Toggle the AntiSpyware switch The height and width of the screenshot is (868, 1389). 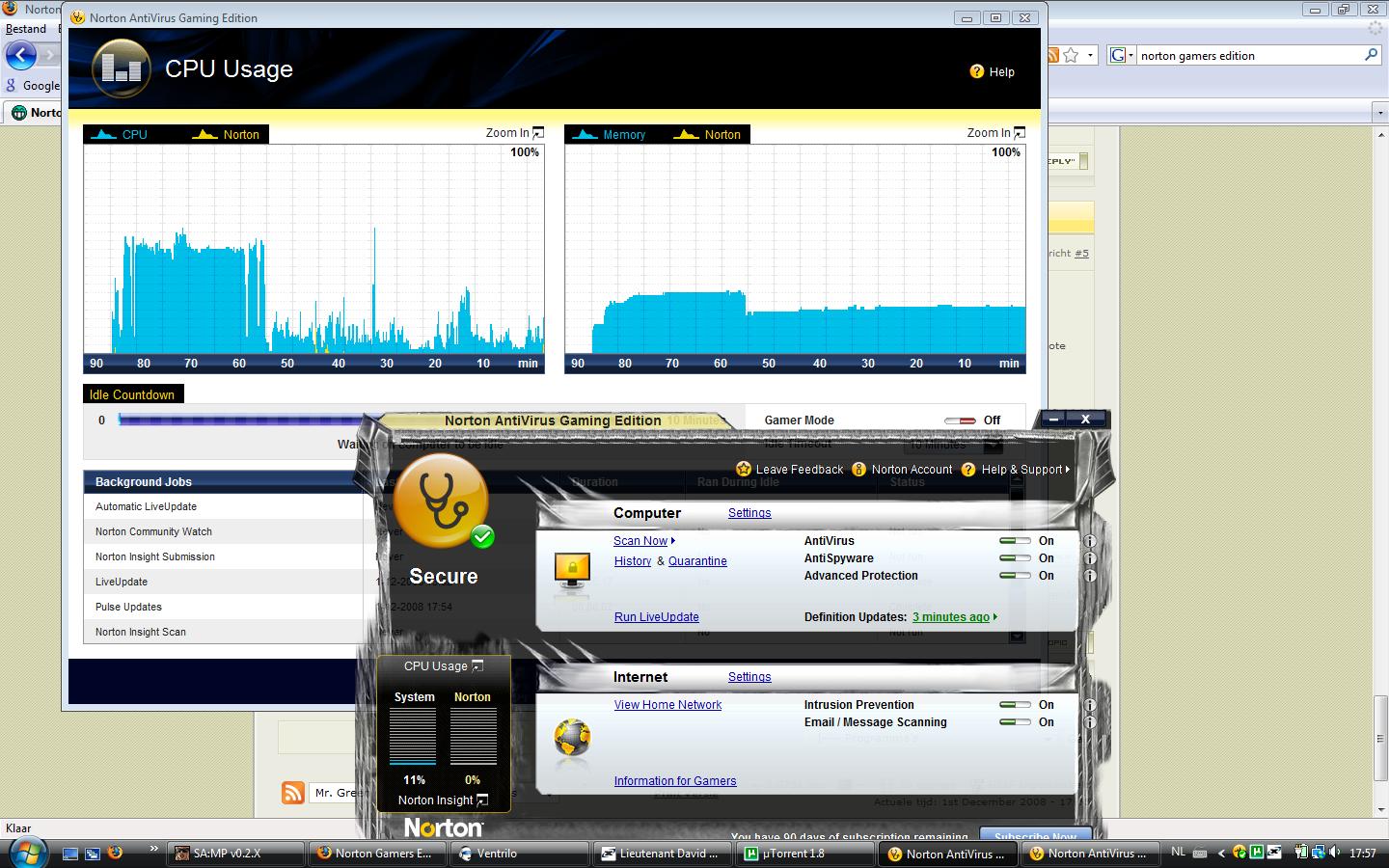click(1015, 558)
